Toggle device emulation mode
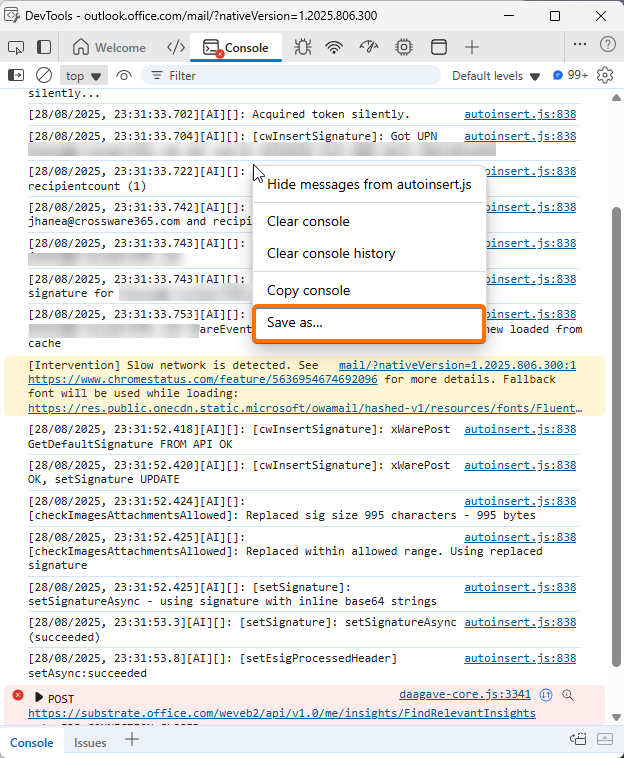Screen dimensions: 624x758 44,47
